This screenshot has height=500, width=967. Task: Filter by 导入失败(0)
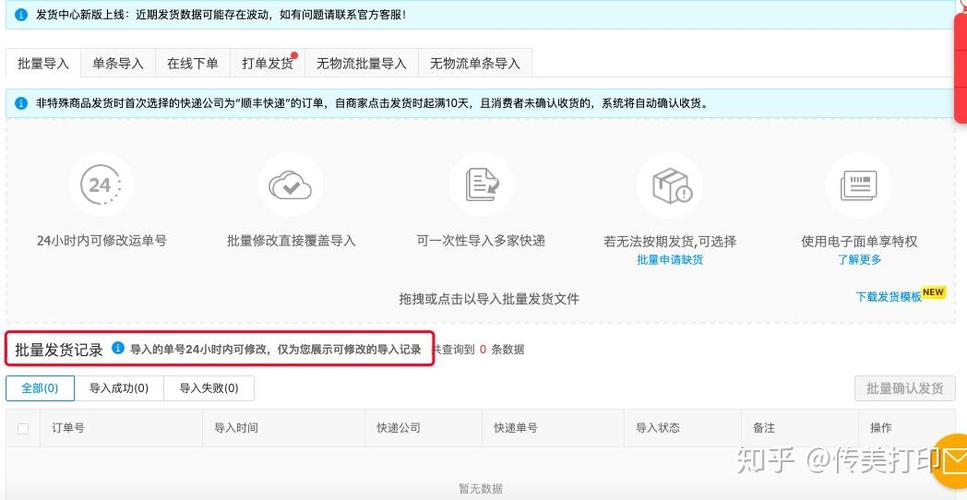(x=209, y=388)
